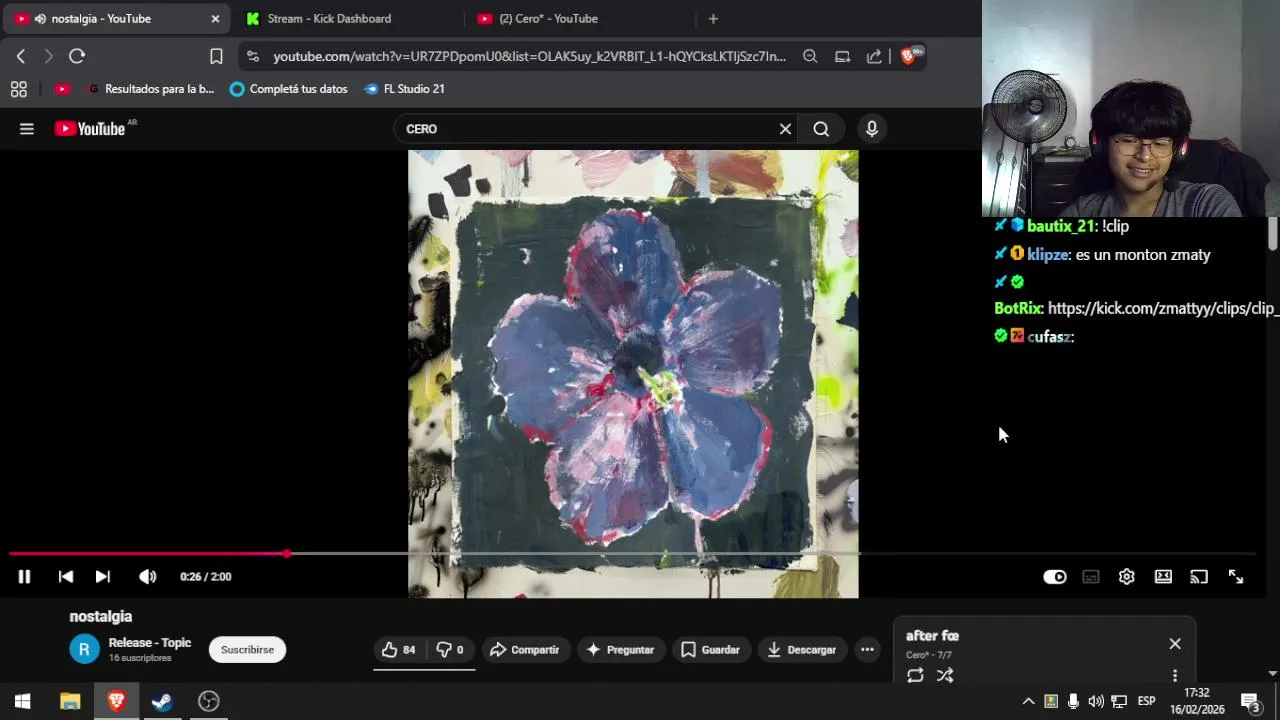
Task: Toggle subtitles in the player
Action: tap(1091, 577)
